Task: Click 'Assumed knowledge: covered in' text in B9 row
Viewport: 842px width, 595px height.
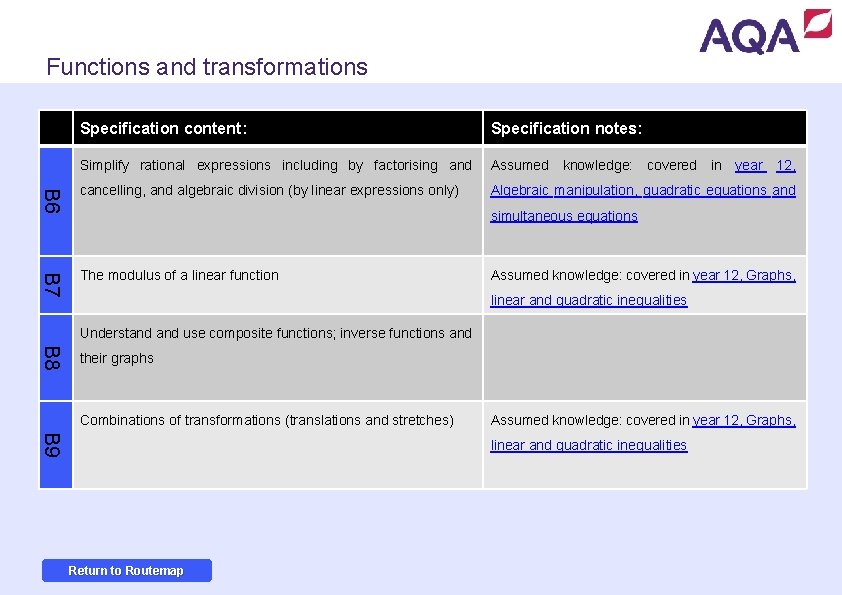Action: pos(590,420)
